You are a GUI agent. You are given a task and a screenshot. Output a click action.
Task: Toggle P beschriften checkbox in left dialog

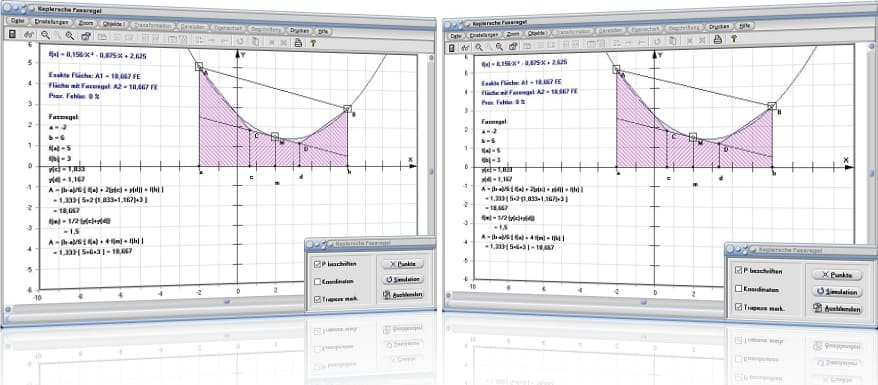[x=317, y=264]
